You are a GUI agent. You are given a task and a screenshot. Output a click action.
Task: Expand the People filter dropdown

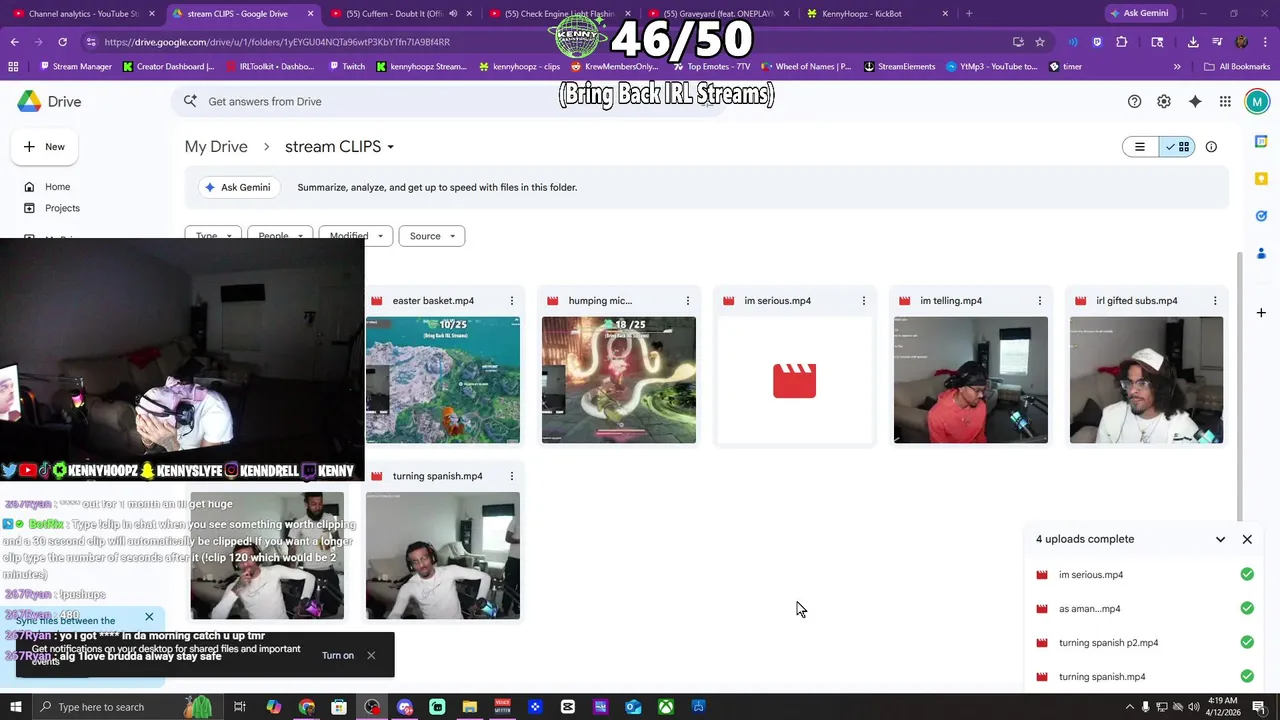click(x=280, y=236)
